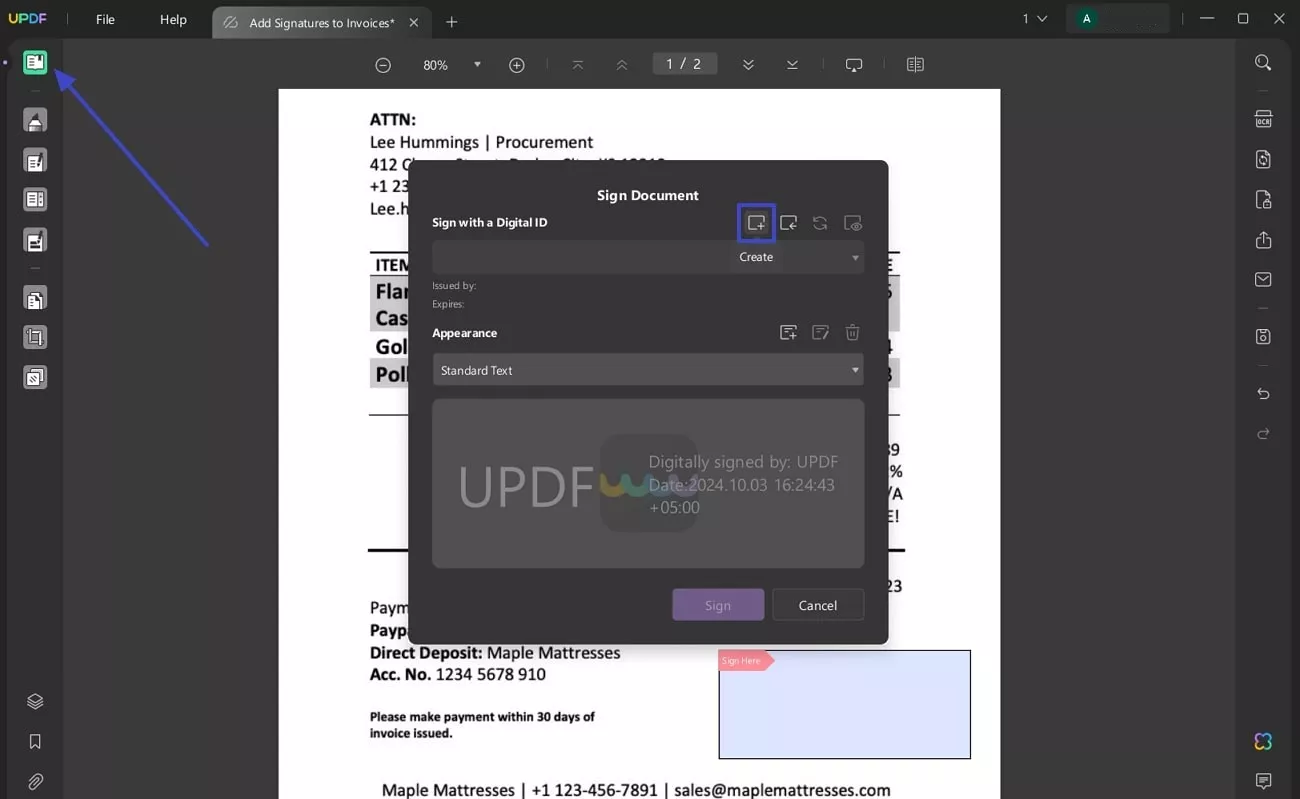Create a new Digital ID
Image resolution: width=1300 pixels, height=799 pixels.
tap(756, 223)
